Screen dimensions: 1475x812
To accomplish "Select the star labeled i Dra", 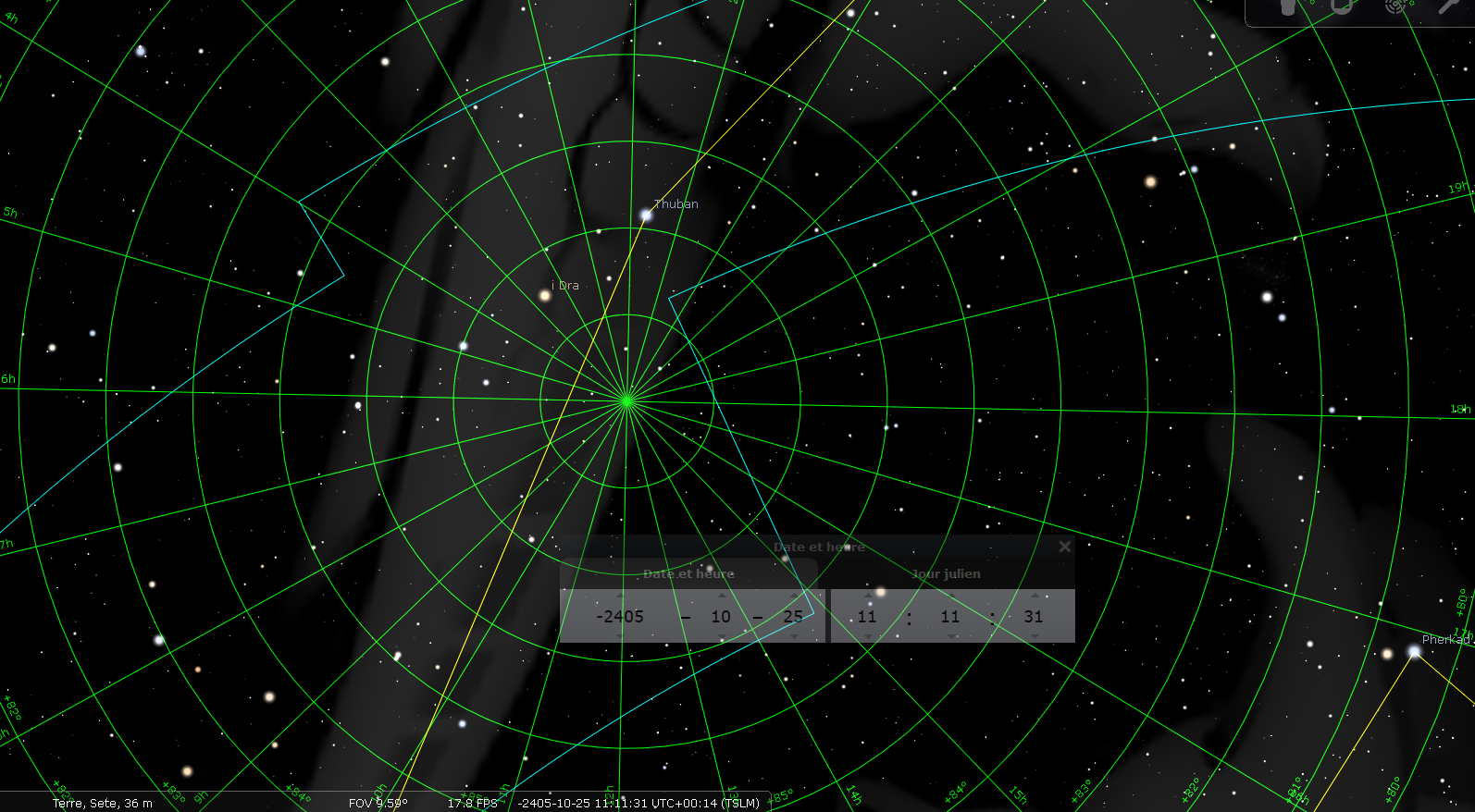I will 545,295.
